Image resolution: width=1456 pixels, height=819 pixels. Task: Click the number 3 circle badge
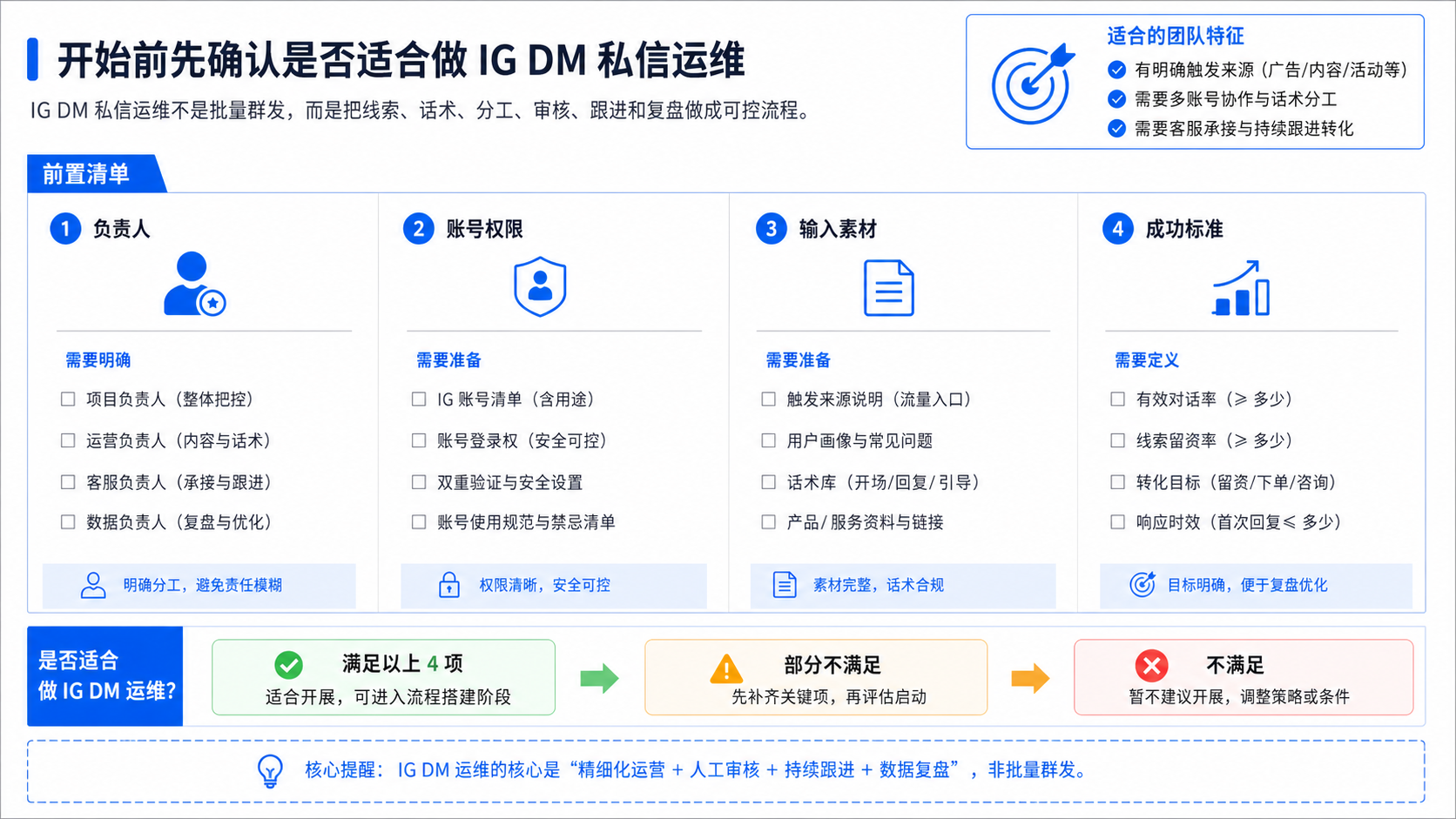coord(771,229)
